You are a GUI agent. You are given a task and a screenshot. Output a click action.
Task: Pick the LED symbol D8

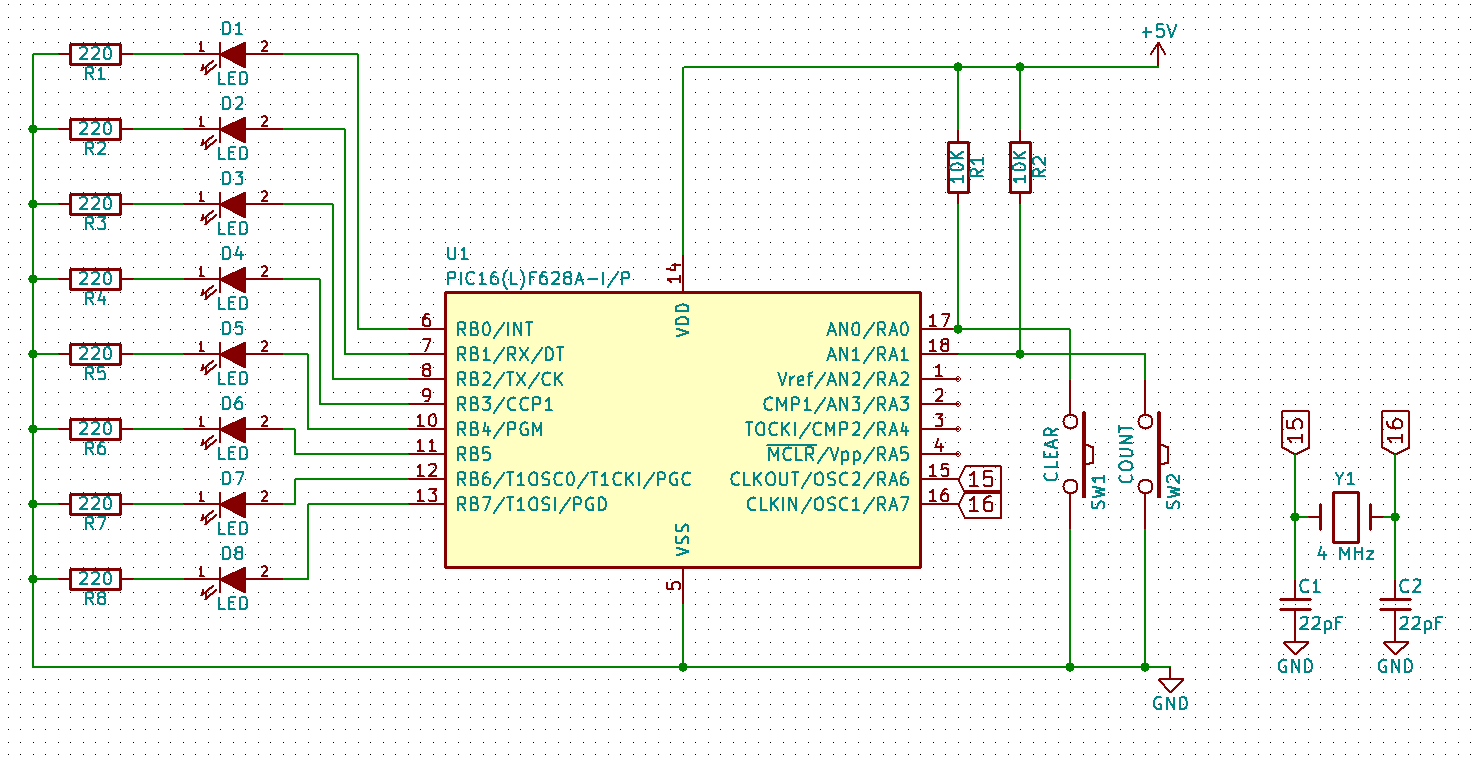click(x=232, y=579)
